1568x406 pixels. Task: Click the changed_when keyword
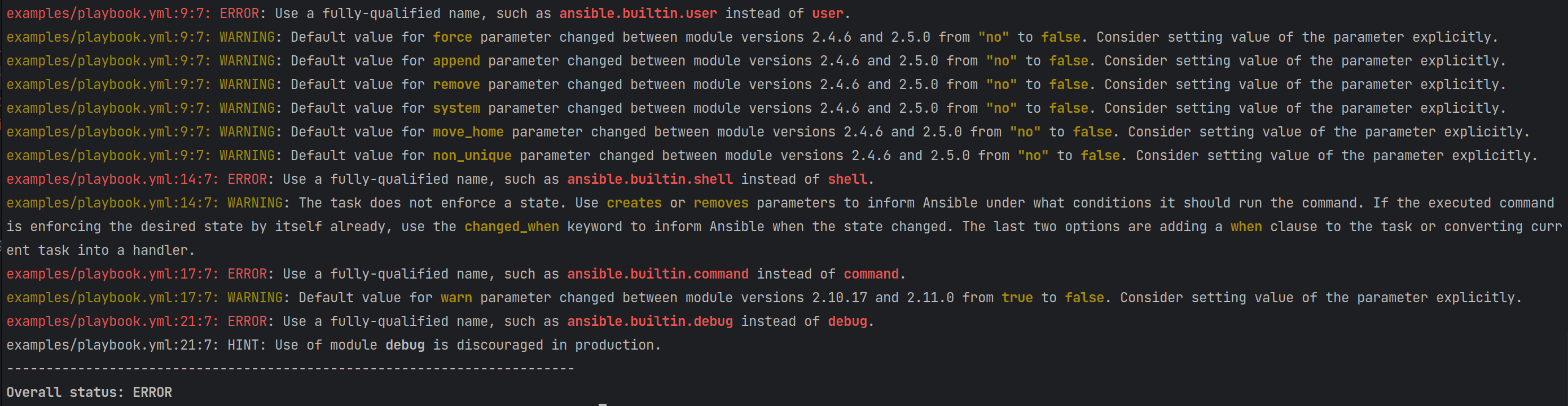[511, 227]
